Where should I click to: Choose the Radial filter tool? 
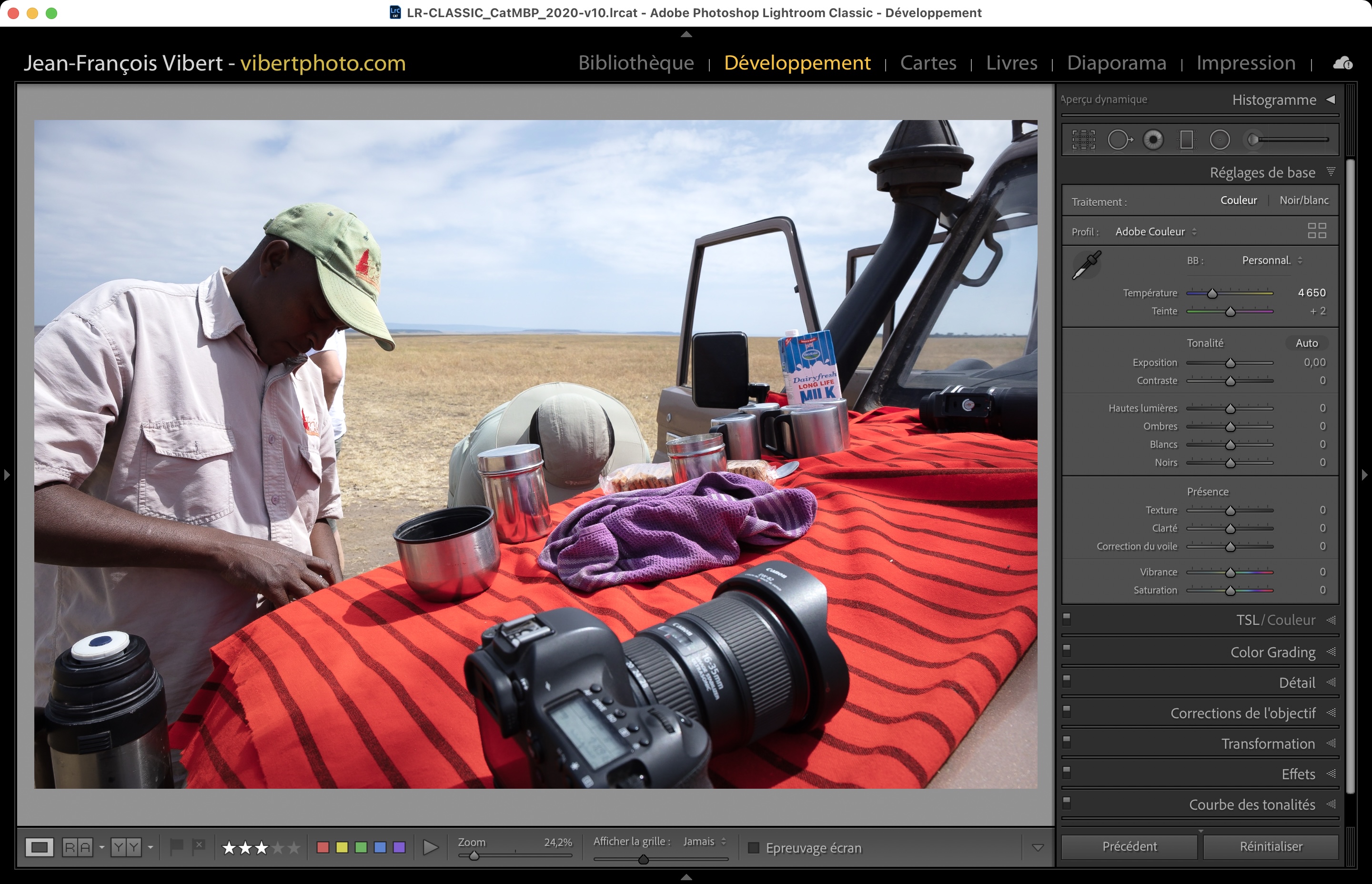1220,140
